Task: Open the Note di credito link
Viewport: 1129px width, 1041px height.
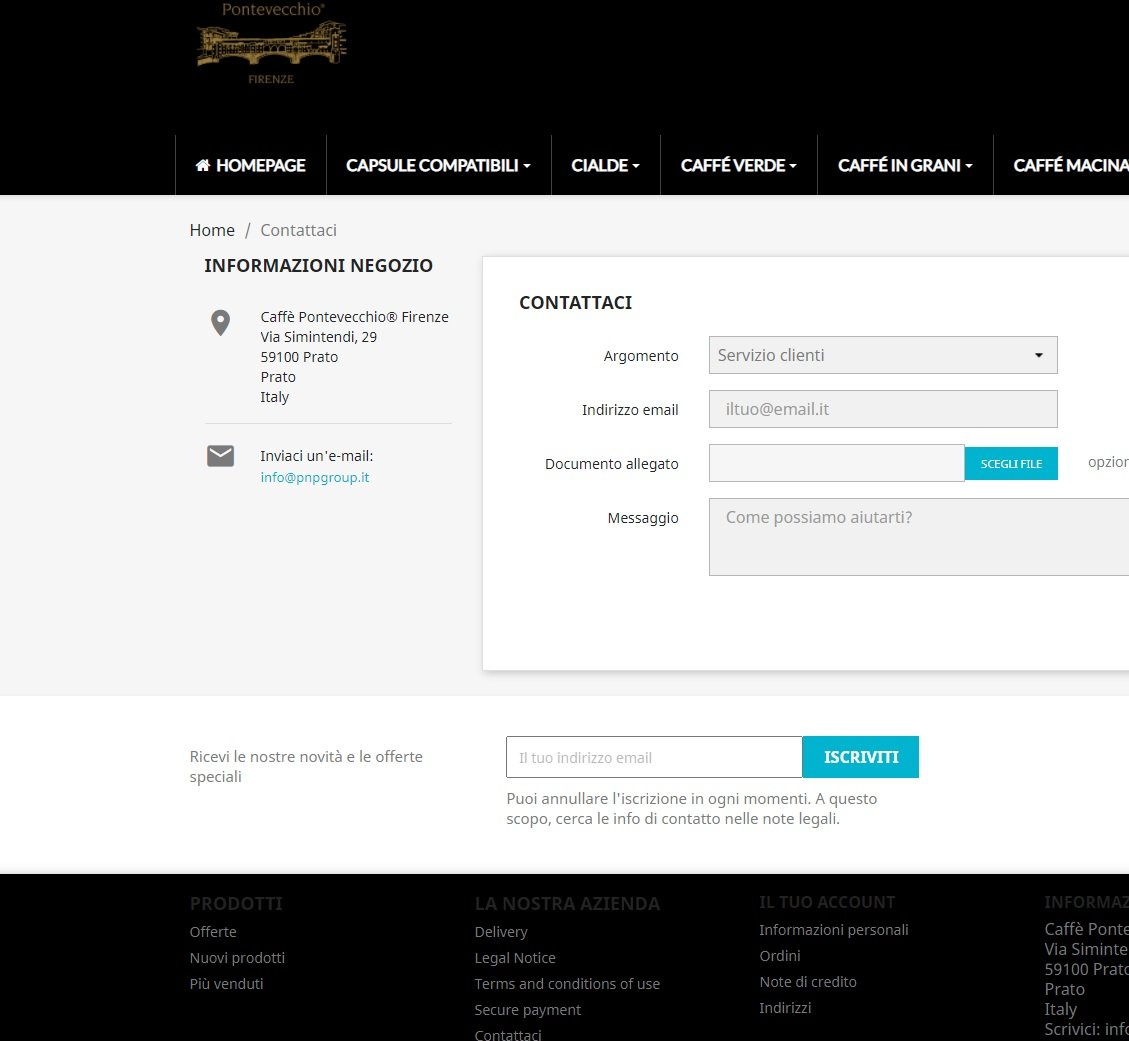Action: [808, 981]
